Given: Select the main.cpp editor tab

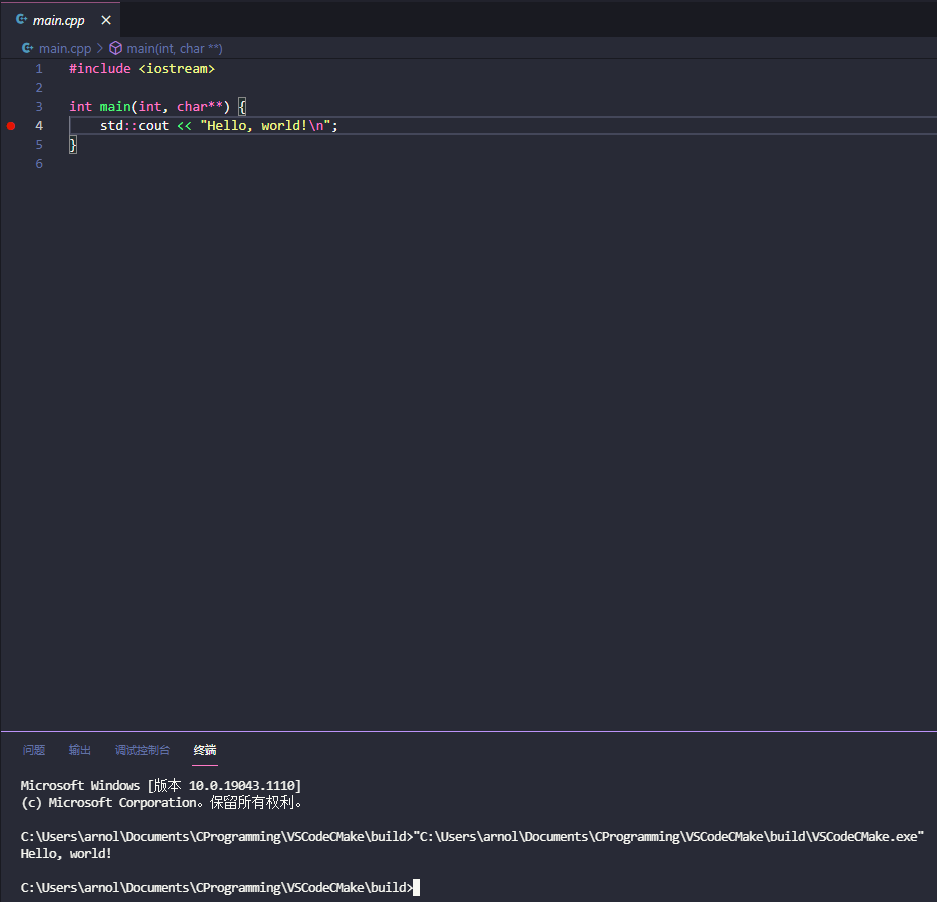Looking at the screenshot, I should (58, 20).
